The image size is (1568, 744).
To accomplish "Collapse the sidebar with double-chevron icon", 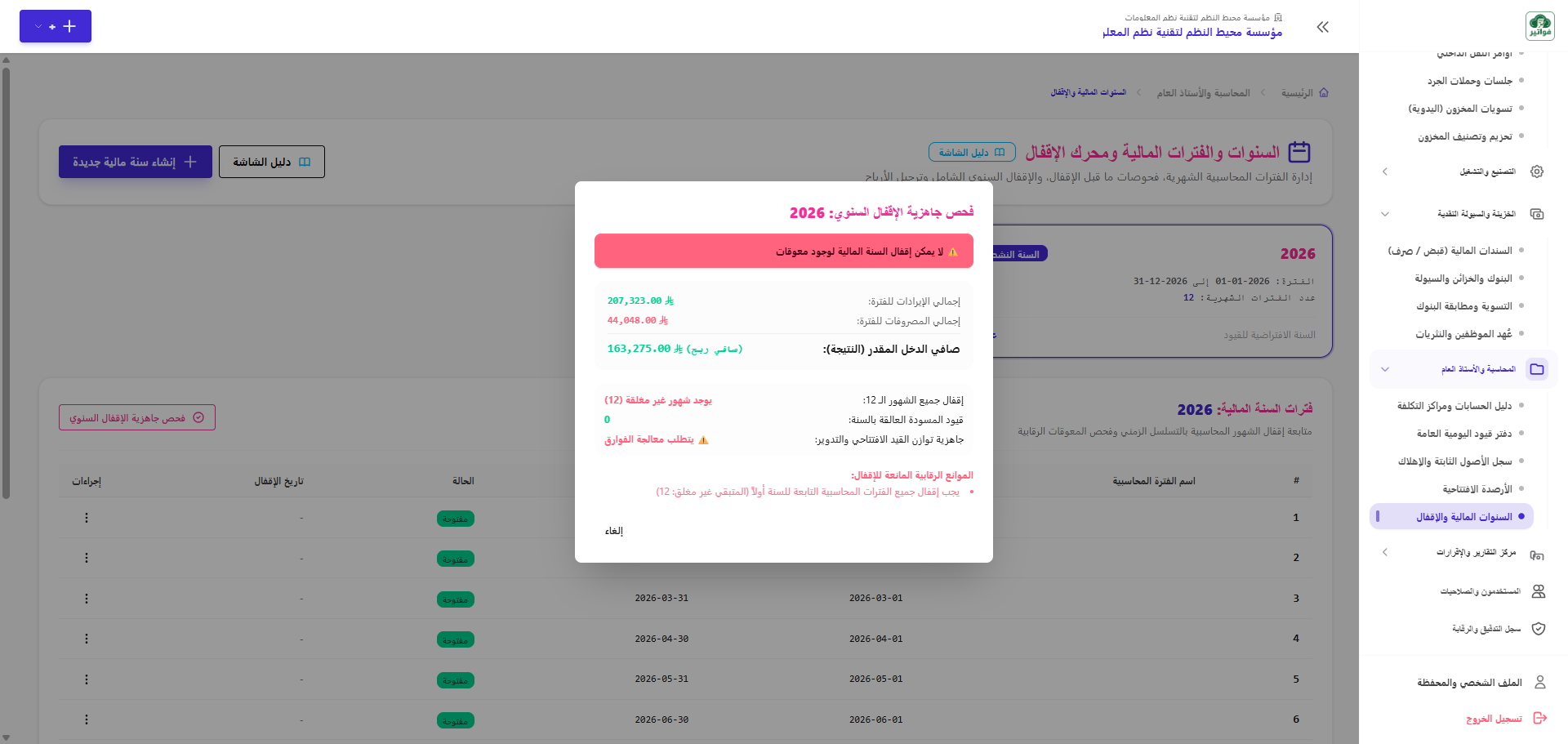I will click(1323, 27).
